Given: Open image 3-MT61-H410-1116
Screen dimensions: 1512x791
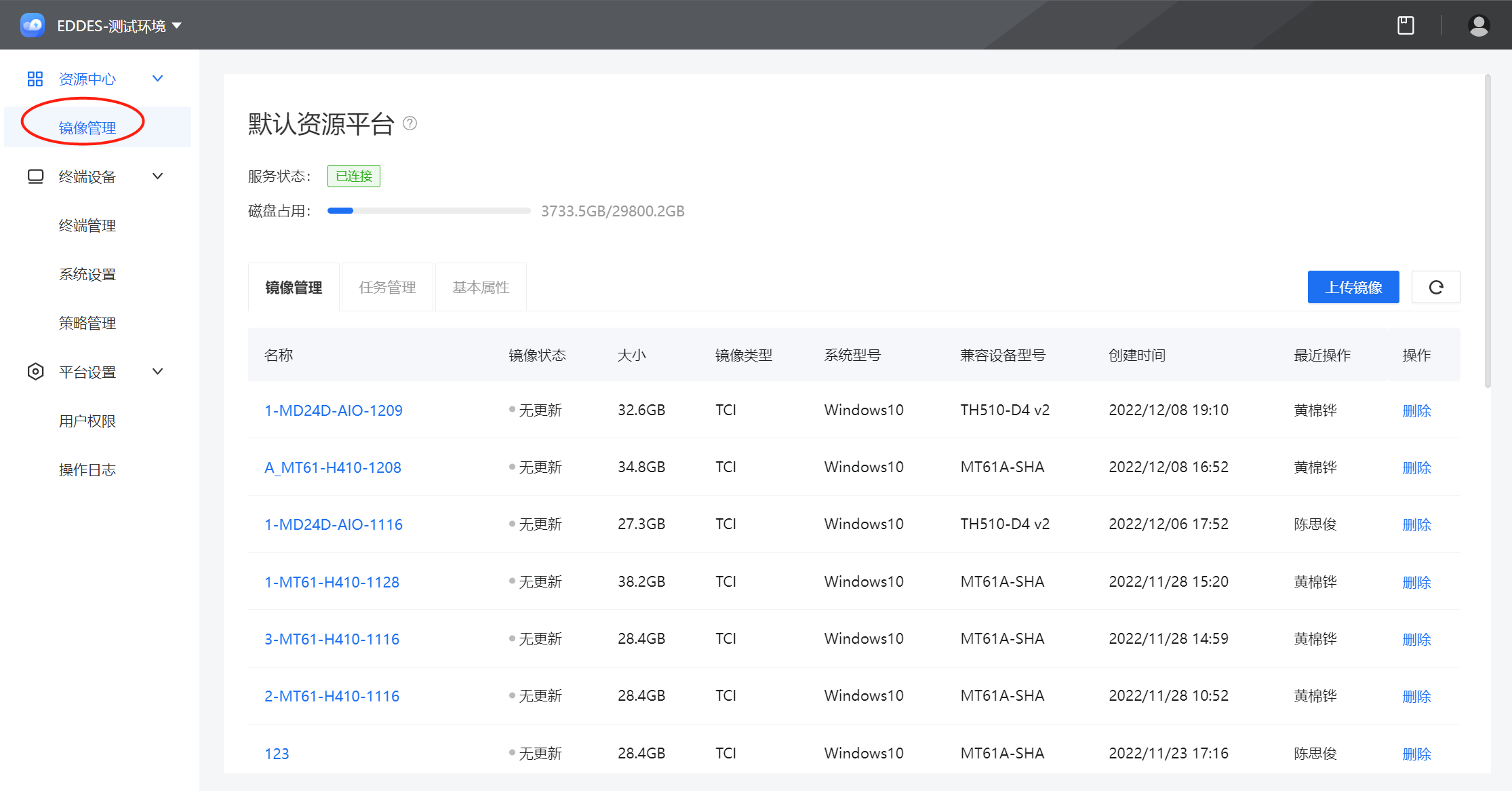Looking at the screenshot, I should tap(332, 639).
